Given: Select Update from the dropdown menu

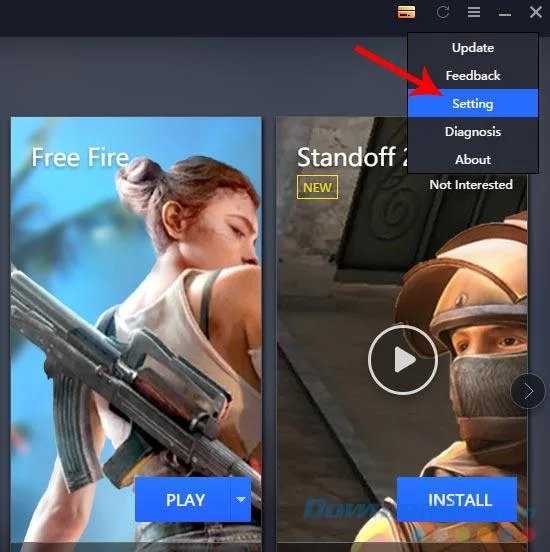Looking at the screenshot, I should 473,48.
